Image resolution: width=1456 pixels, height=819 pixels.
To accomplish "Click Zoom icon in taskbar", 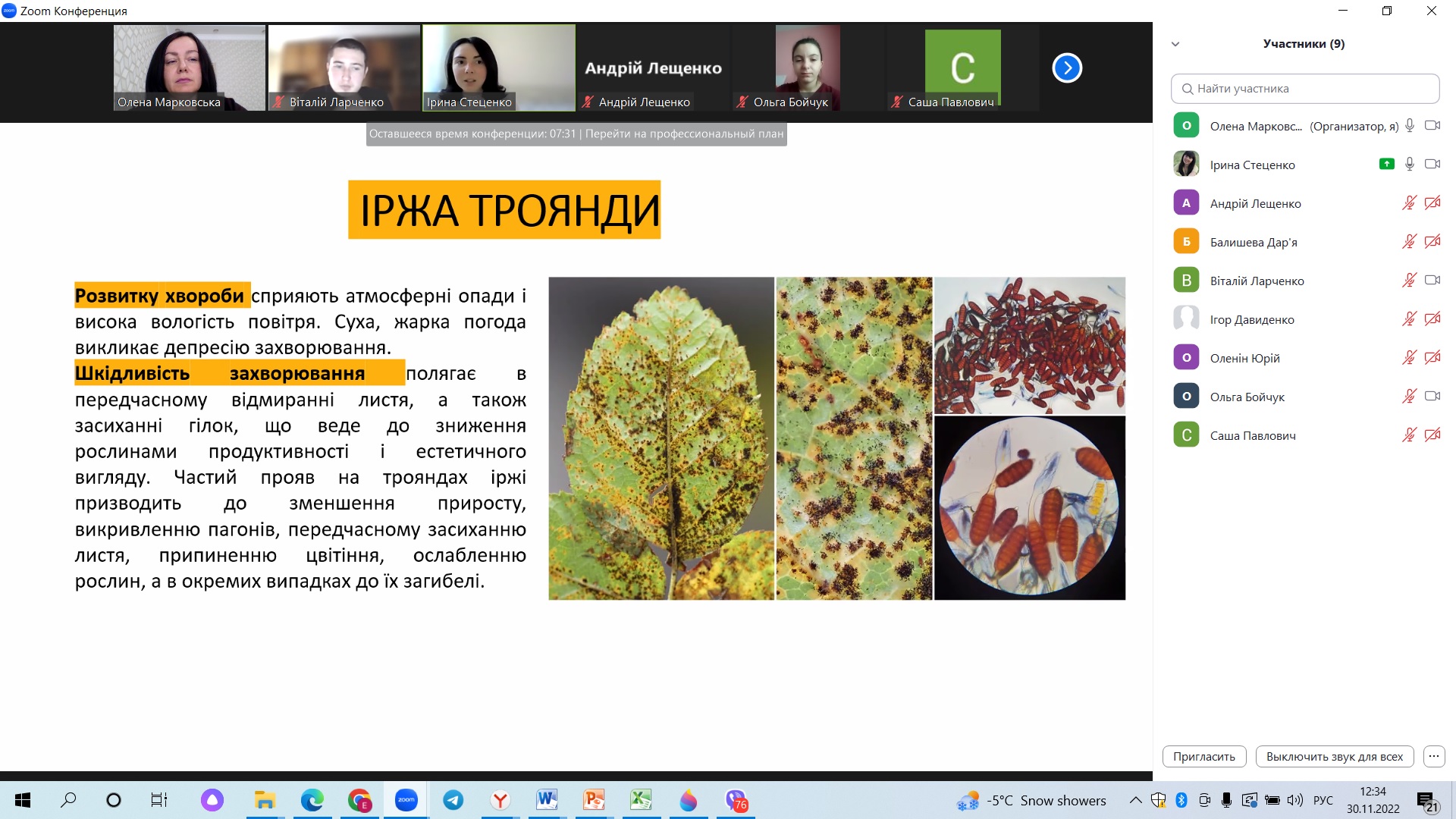I will coord(406,800).
